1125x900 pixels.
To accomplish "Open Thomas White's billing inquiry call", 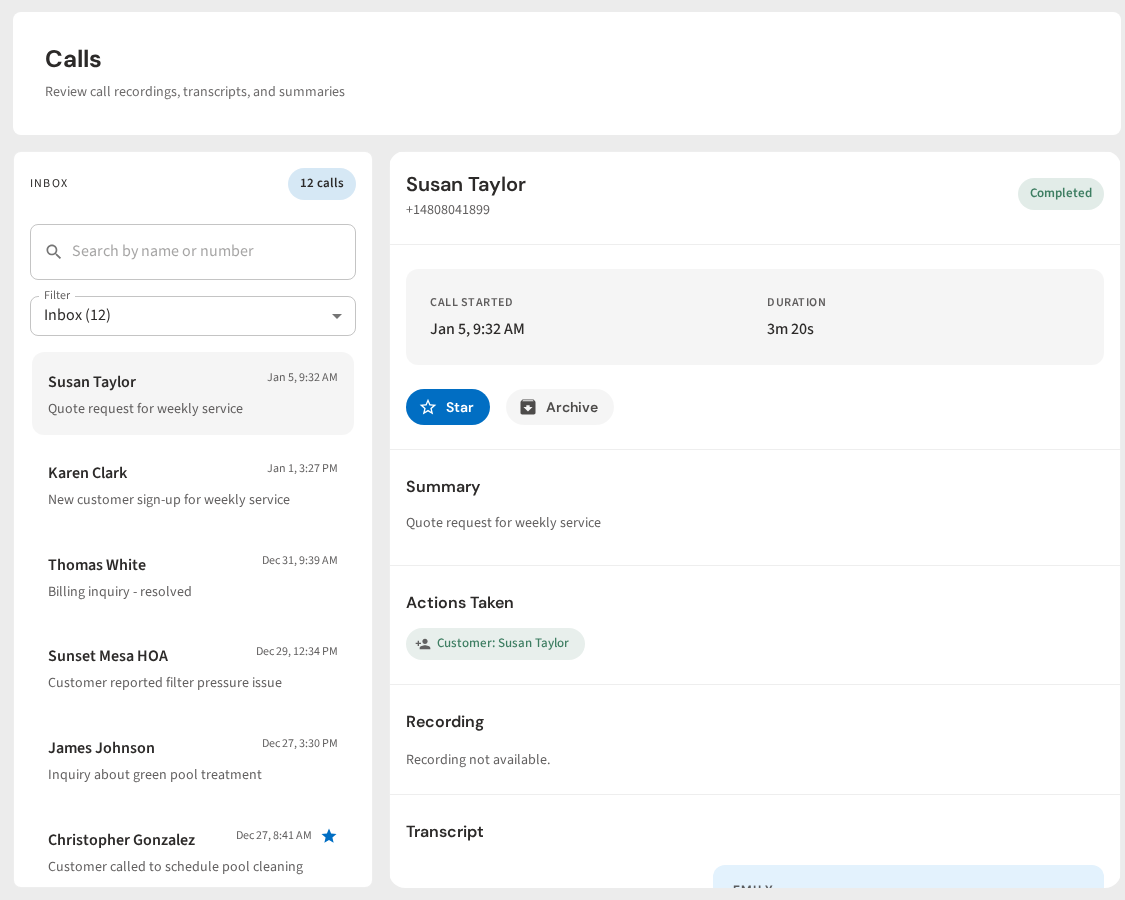I will point(193,577).
